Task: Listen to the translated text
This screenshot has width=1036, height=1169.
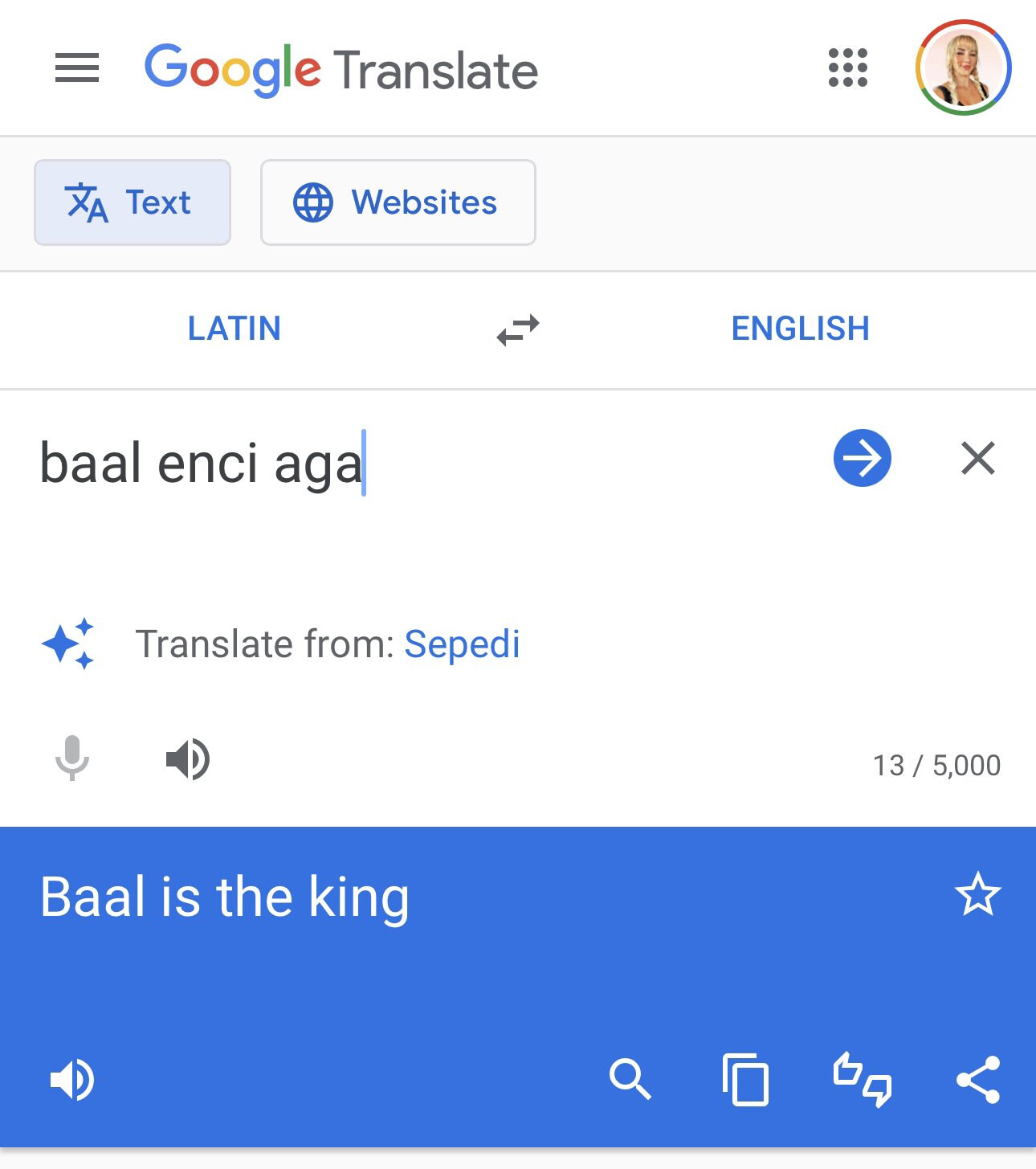Action: click(72, 1080)
